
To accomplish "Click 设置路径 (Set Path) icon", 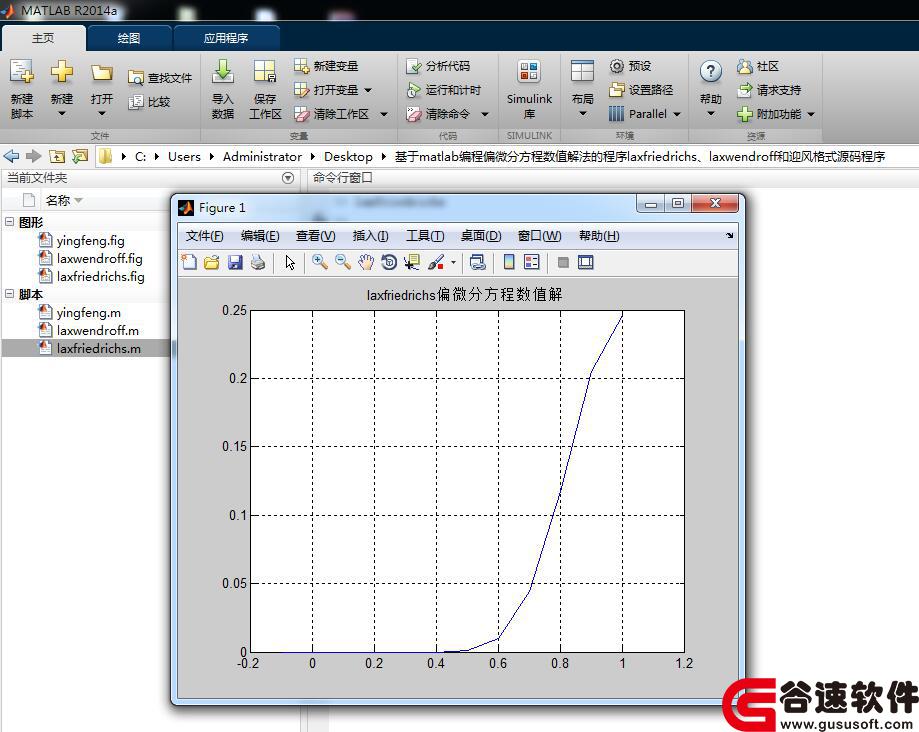I will tap(616, 90).
